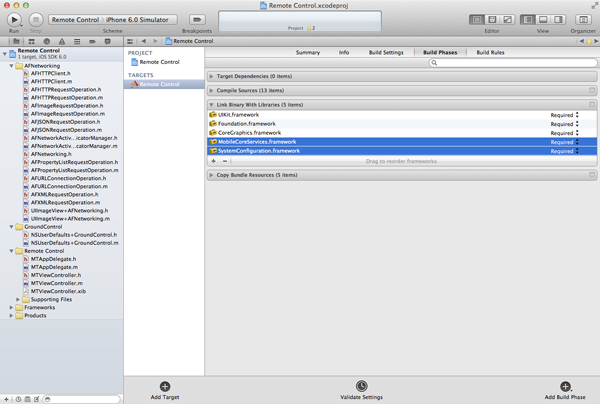Select the Assistant editor view

(492, 20)
